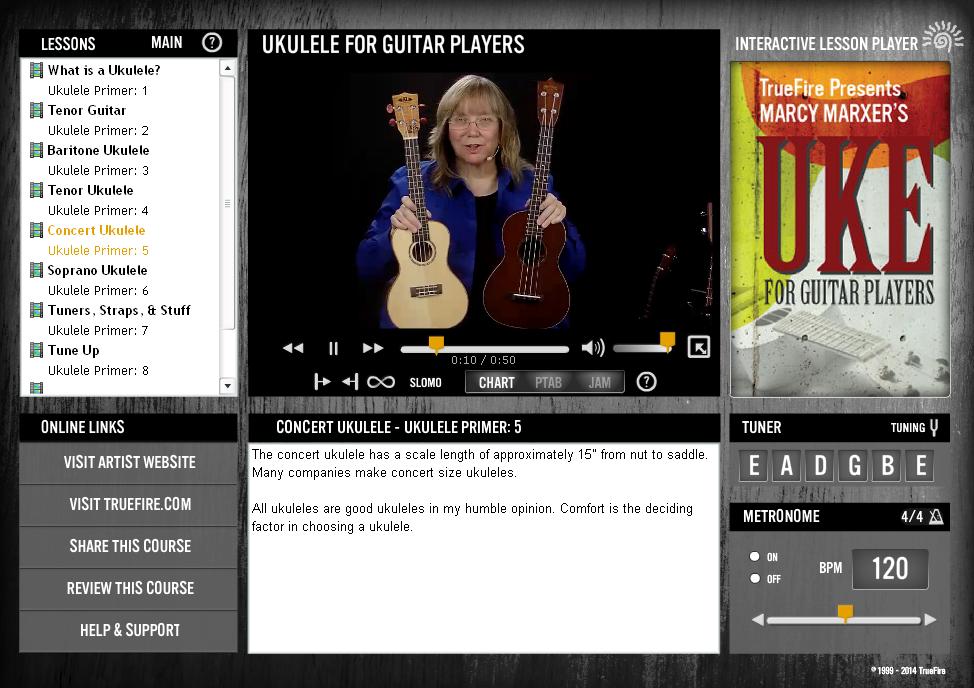This screenshot has width=974, height=688.
Task: Open lesson 'Ukulele Primer: 7'
Action: click(x=98, y=330)
